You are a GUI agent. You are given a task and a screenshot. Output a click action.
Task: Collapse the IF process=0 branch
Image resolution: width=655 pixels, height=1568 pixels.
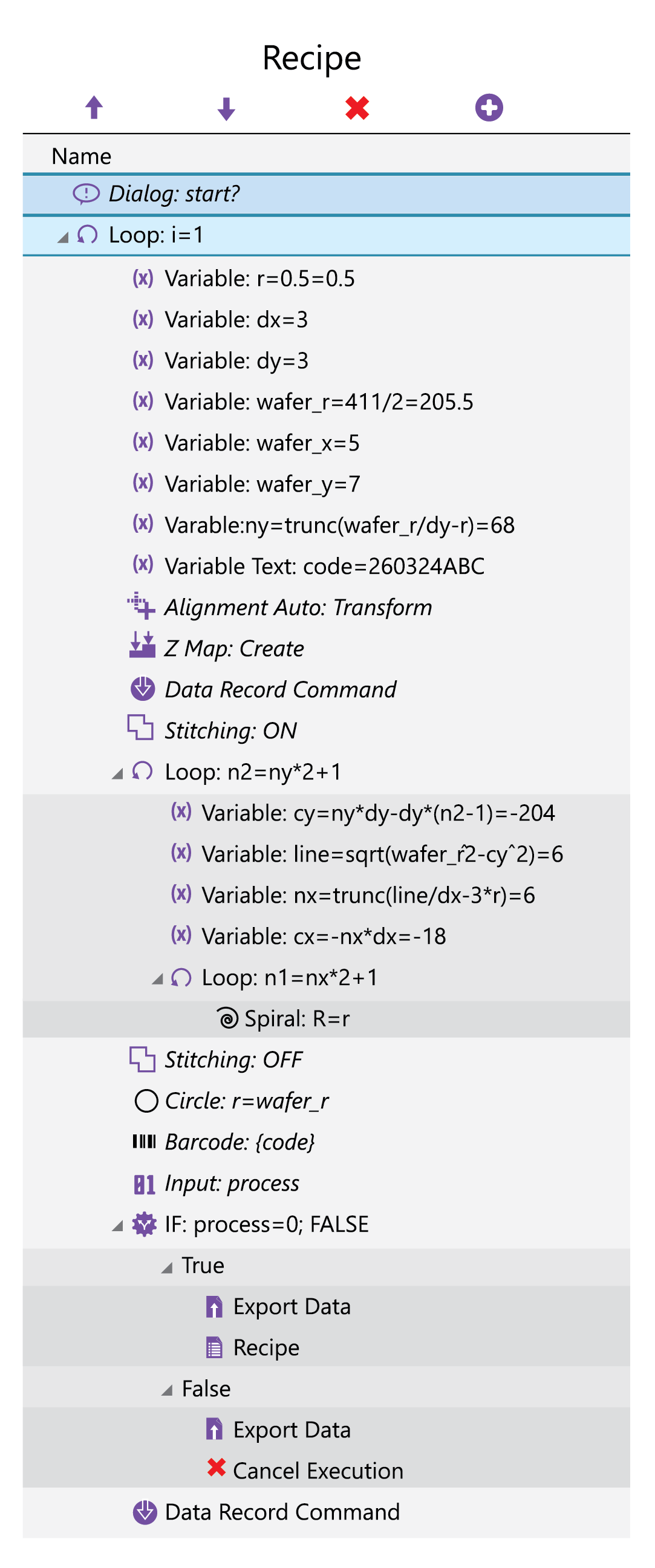pyautogui.click(x=117, y=1226)
